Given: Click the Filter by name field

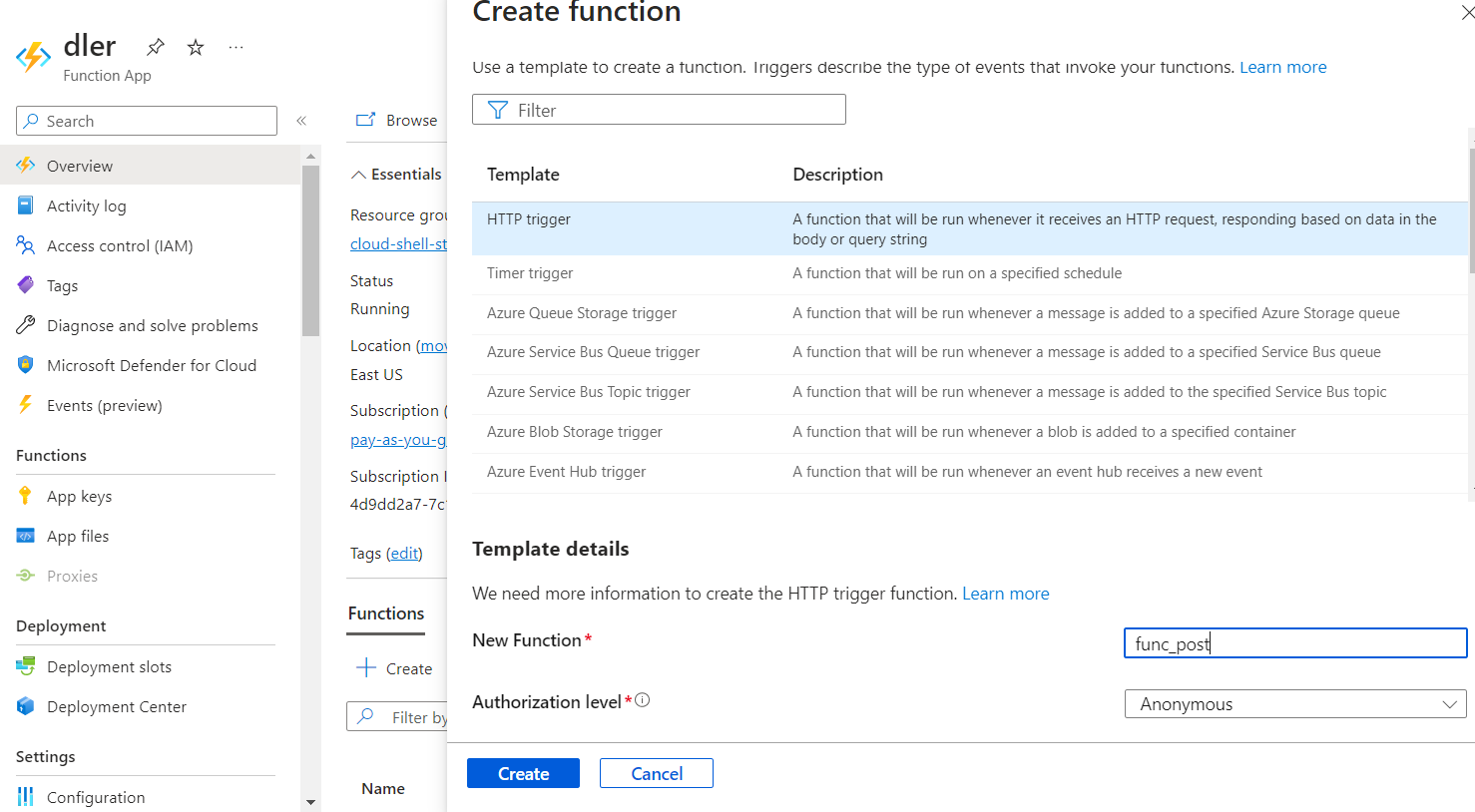Looking at the screenshot, I should pos(397,717).
